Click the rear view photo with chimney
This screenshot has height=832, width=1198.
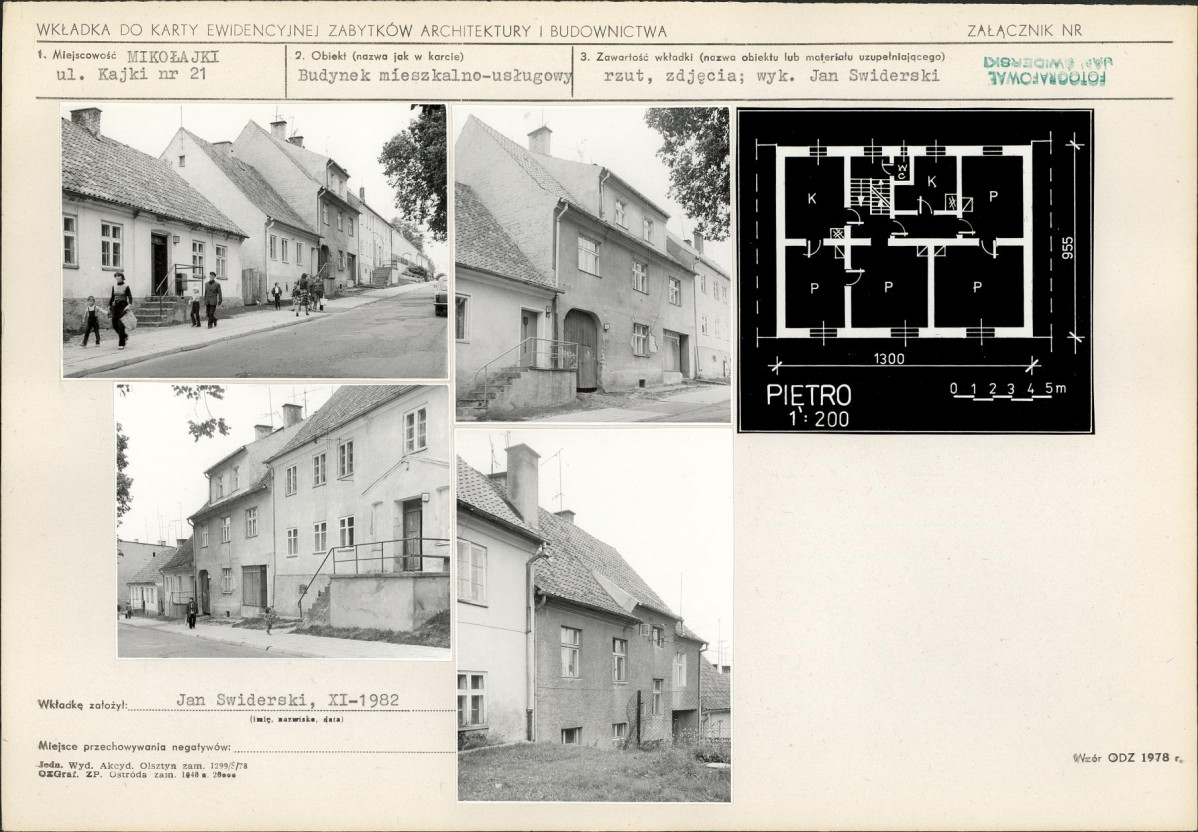point(594,615)
